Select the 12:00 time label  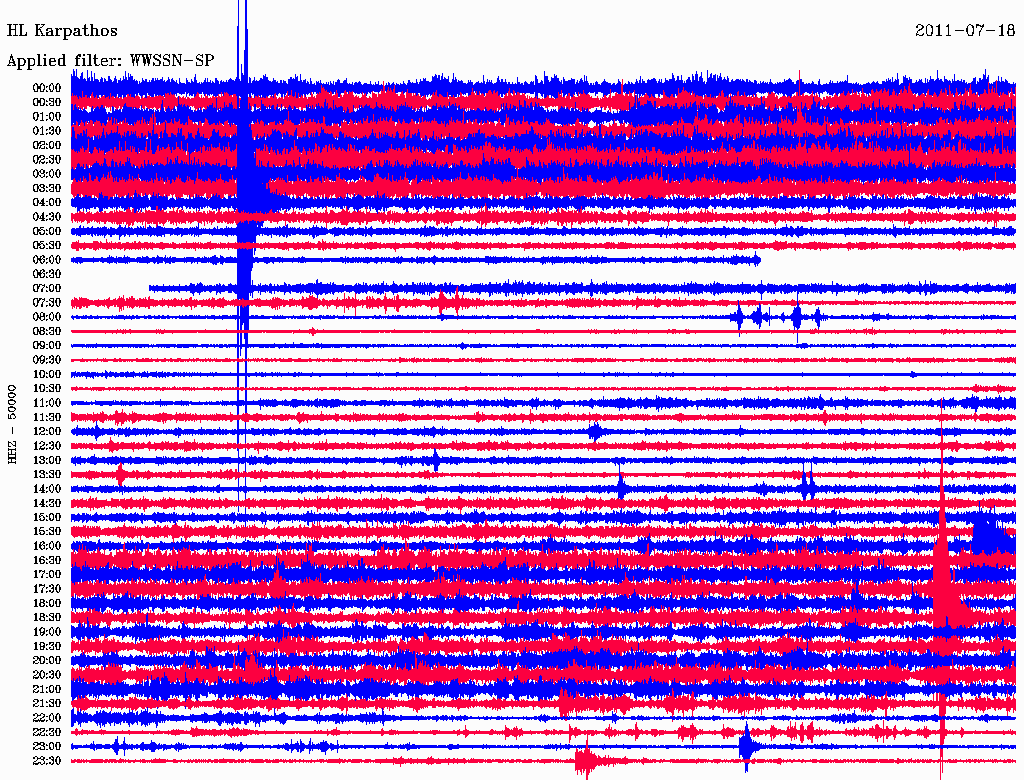click(47, 431)
